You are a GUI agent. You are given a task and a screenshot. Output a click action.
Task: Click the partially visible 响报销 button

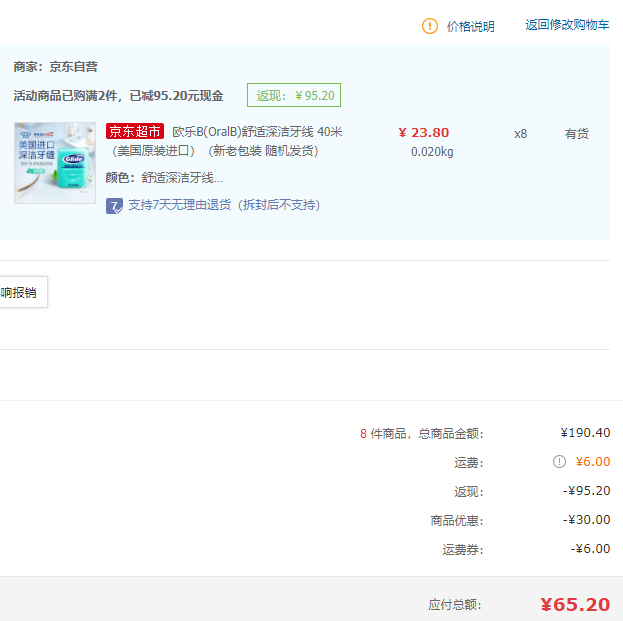[23, 292]
